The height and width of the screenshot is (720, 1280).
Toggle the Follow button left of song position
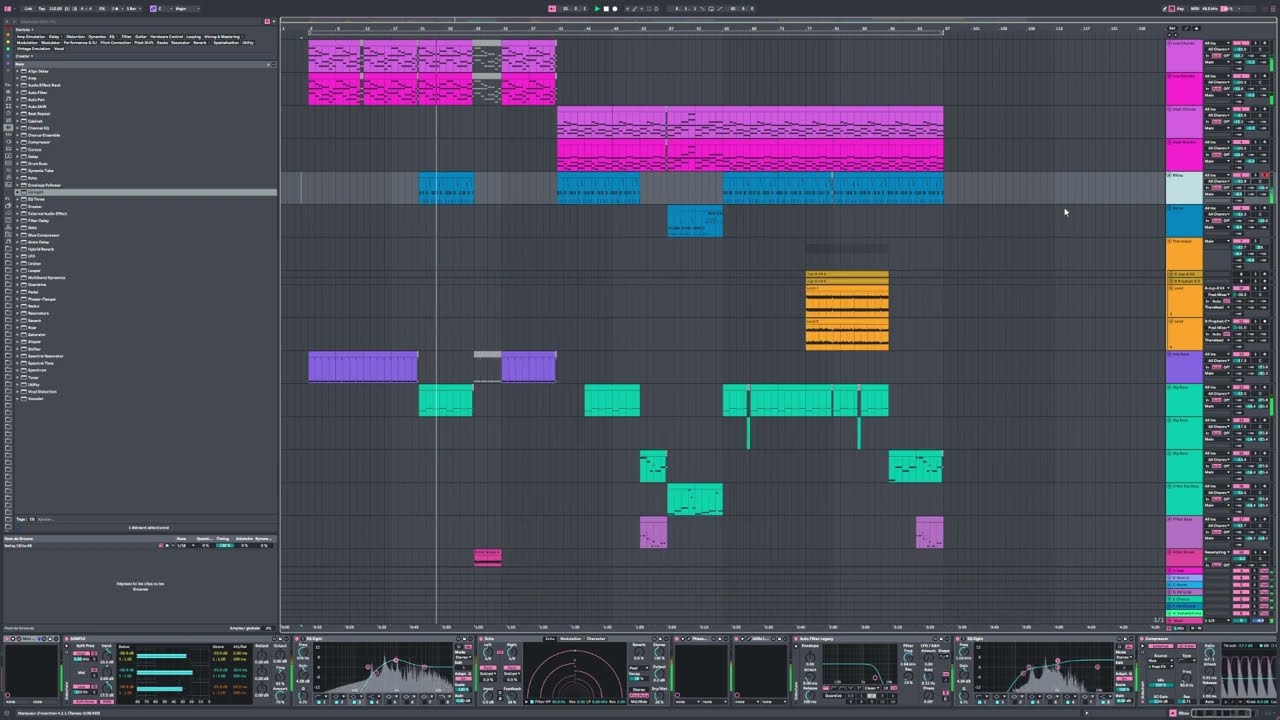[552, 8]
